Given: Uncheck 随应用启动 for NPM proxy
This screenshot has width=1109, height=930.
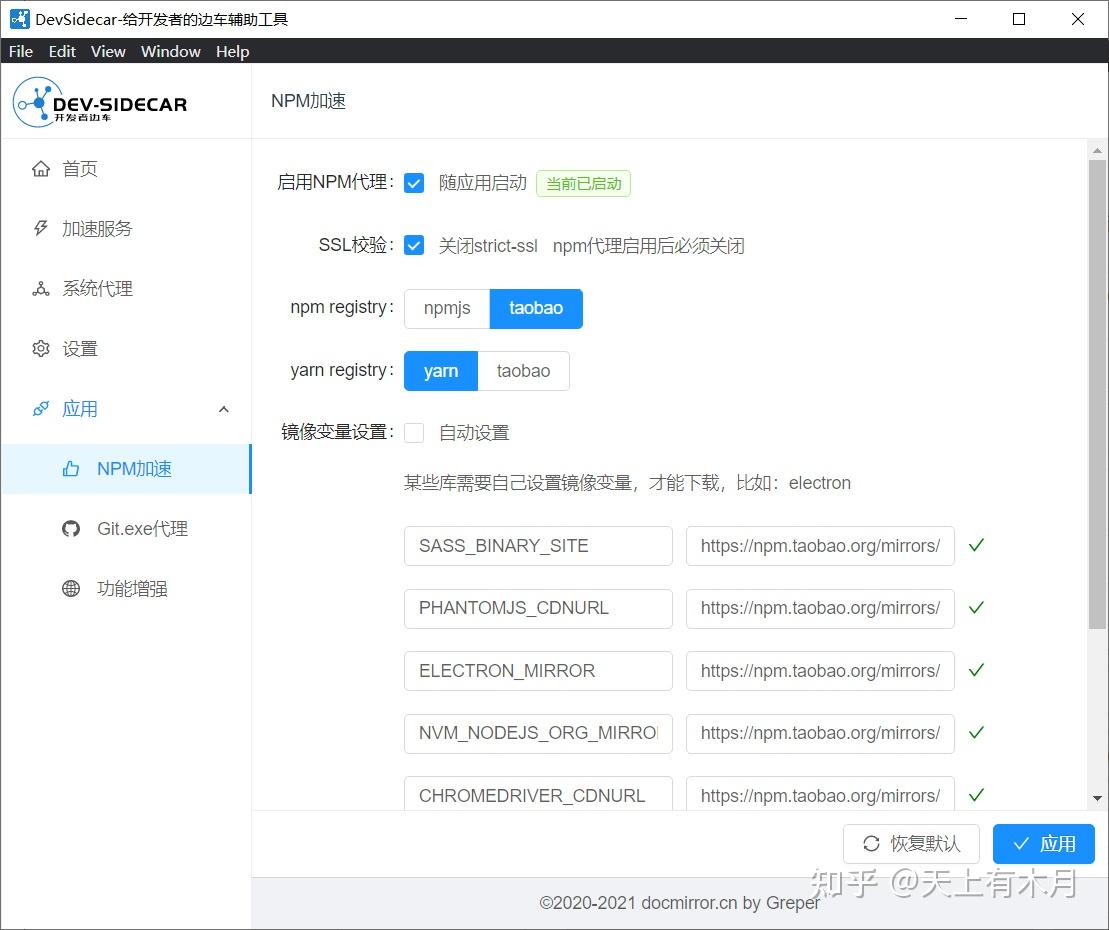Looking at the screenshot, I should point(414,182).
